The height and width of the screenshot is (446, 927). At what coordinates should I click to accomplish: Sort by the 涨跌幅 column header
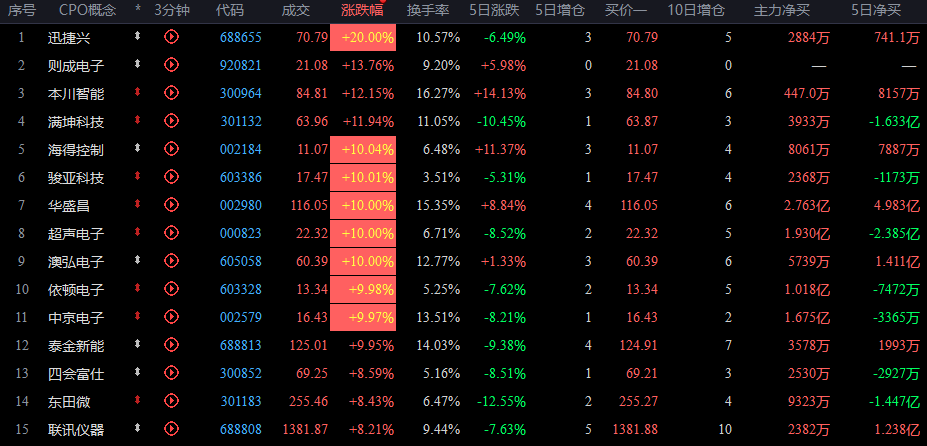coord(362,9)
